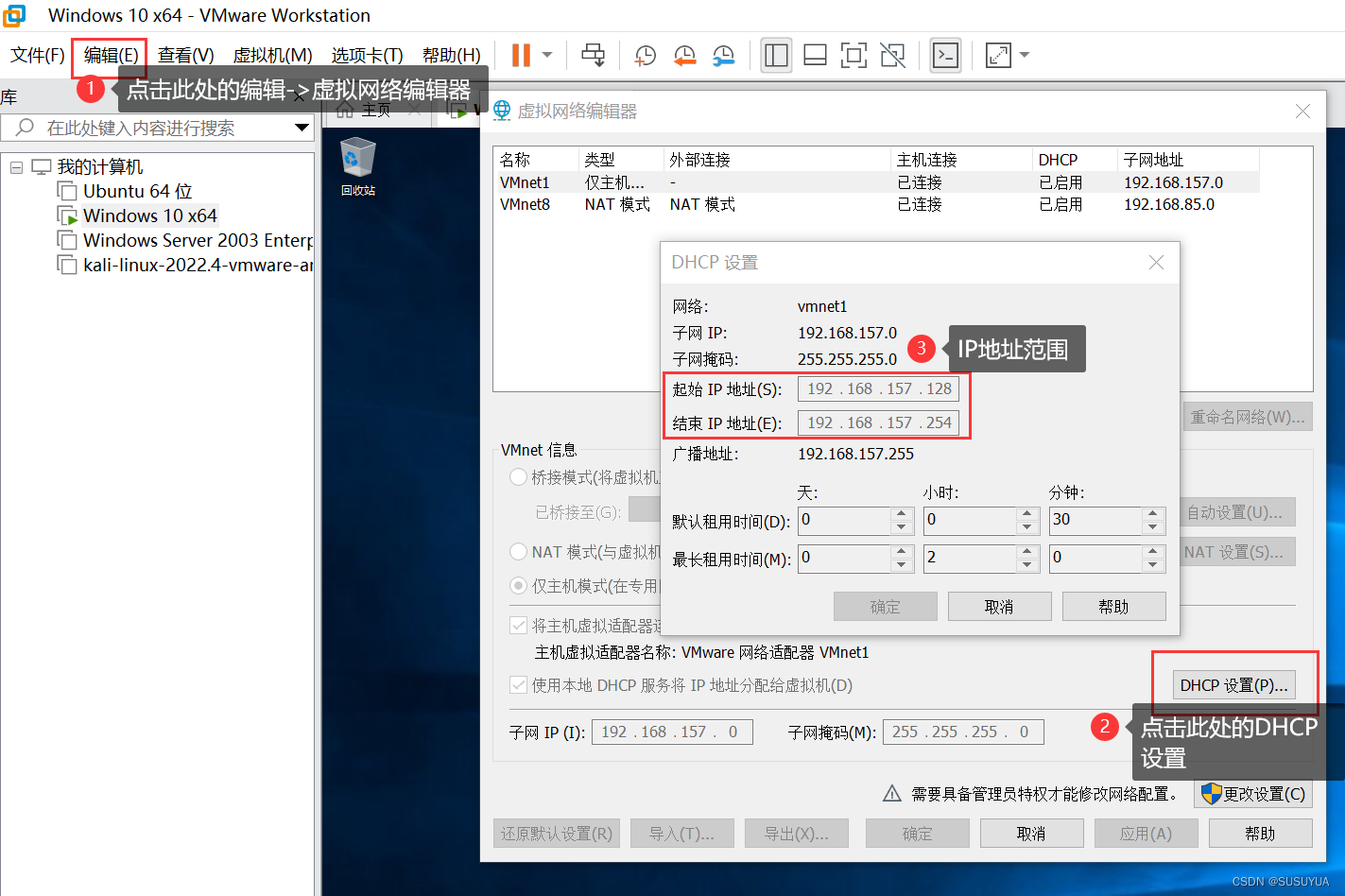Viewport: 1345px width, 896px height.
Task: Select the NAT 模式 radio button
Action: [x=518, y=551]
